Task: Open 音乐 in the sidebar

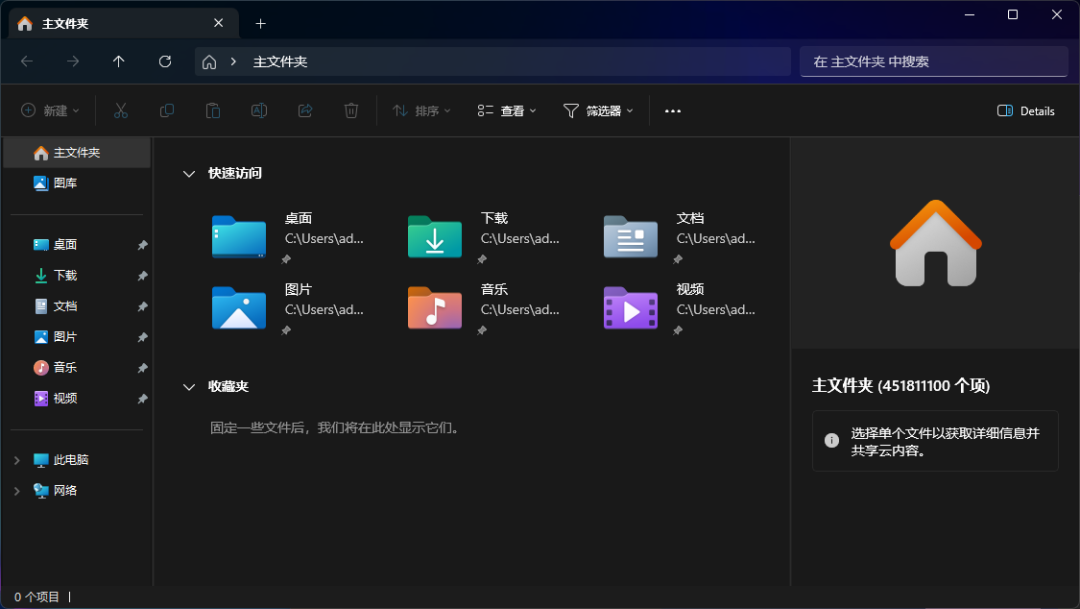Action: click(77, 367)
